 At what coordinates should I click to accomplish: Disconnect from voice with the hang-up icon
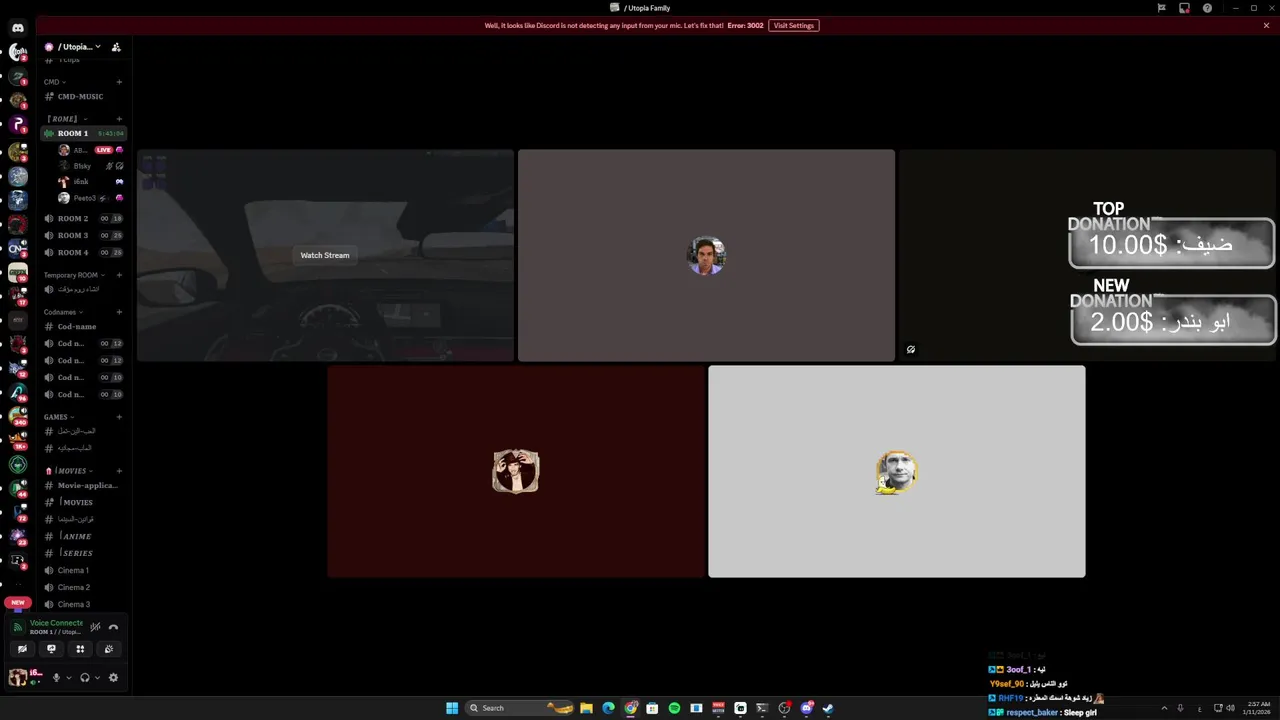click(113, 627)
